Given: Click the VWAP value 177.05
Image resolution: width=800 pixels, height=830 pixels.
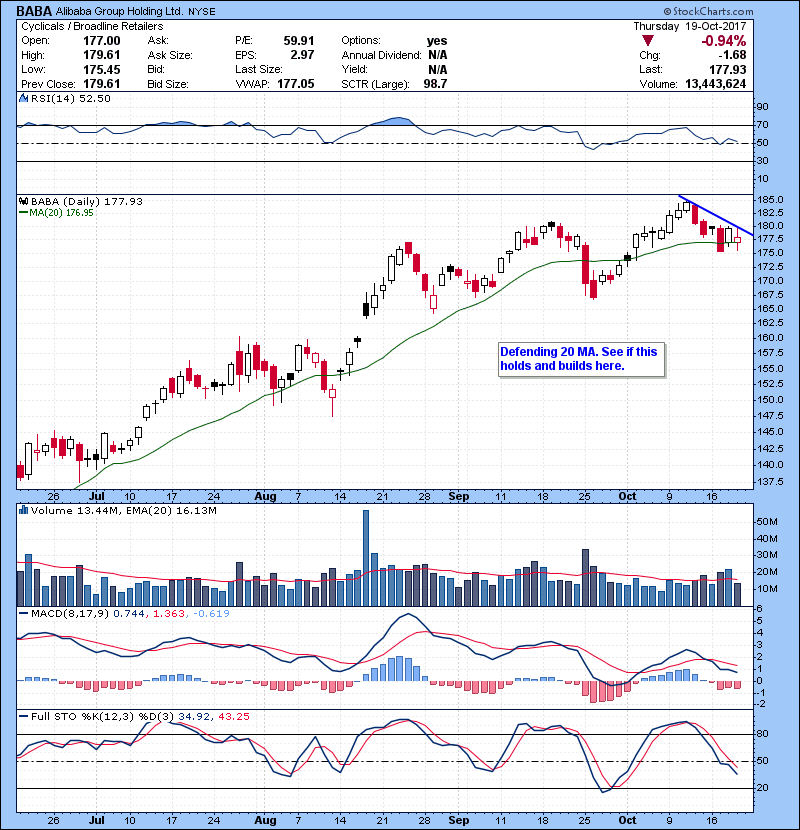Looking at the screenshot, I should [295, 84].
